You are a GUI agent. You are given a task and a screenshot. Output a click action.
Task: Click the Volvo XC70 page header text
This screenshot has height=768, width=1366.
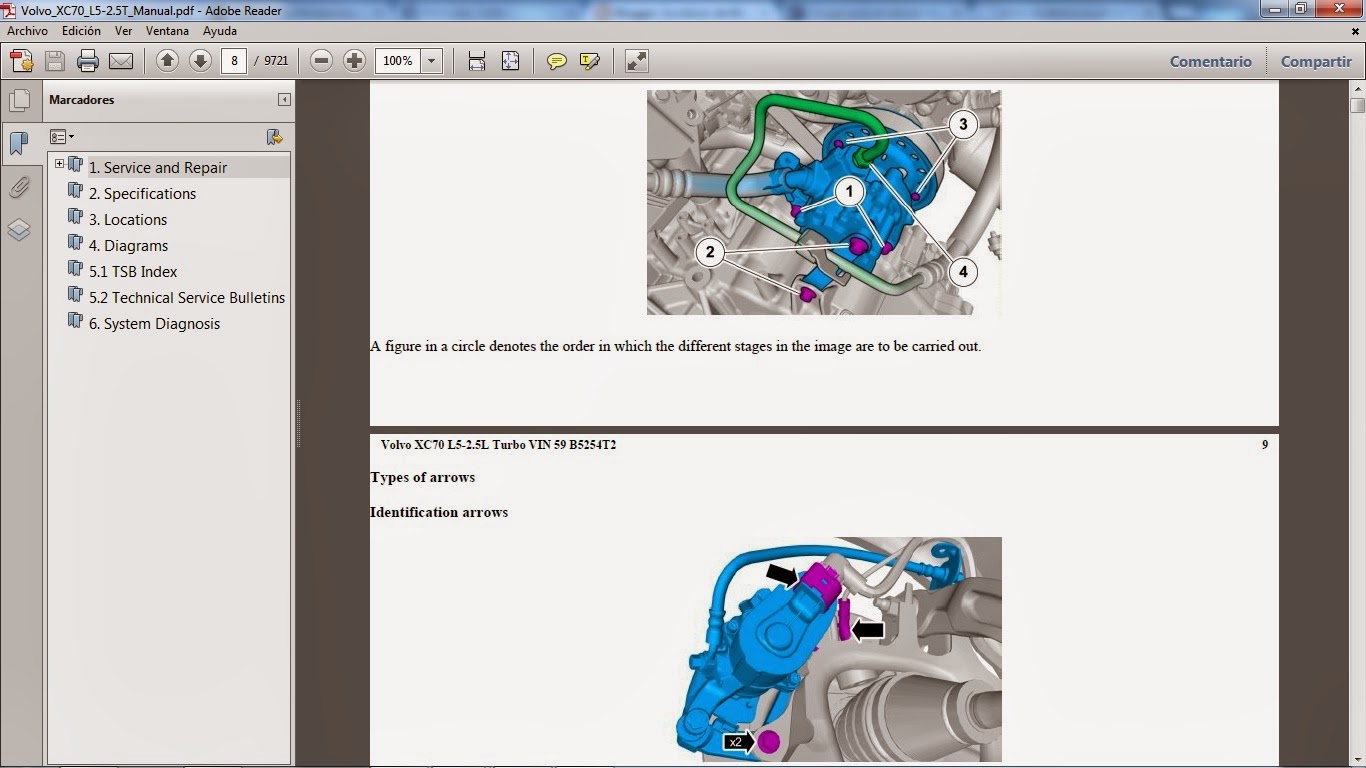498,444
